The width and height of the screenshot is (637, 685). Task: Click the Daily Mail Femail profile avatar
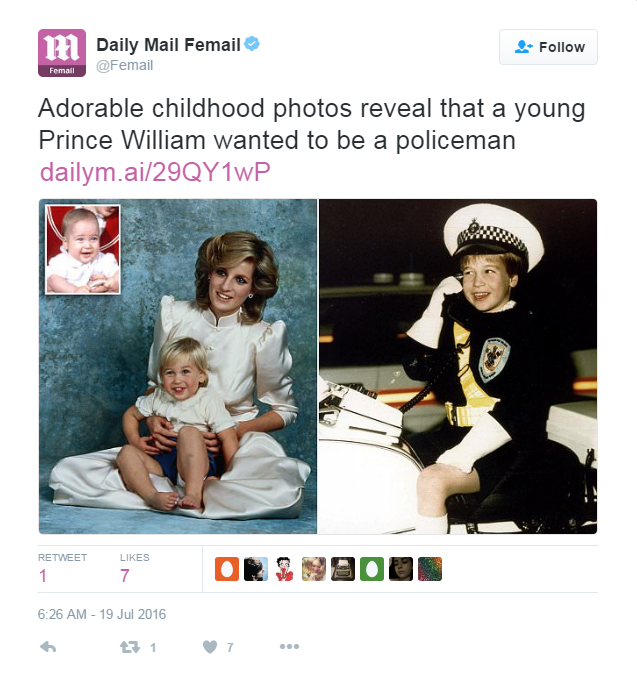pos(62,53)
